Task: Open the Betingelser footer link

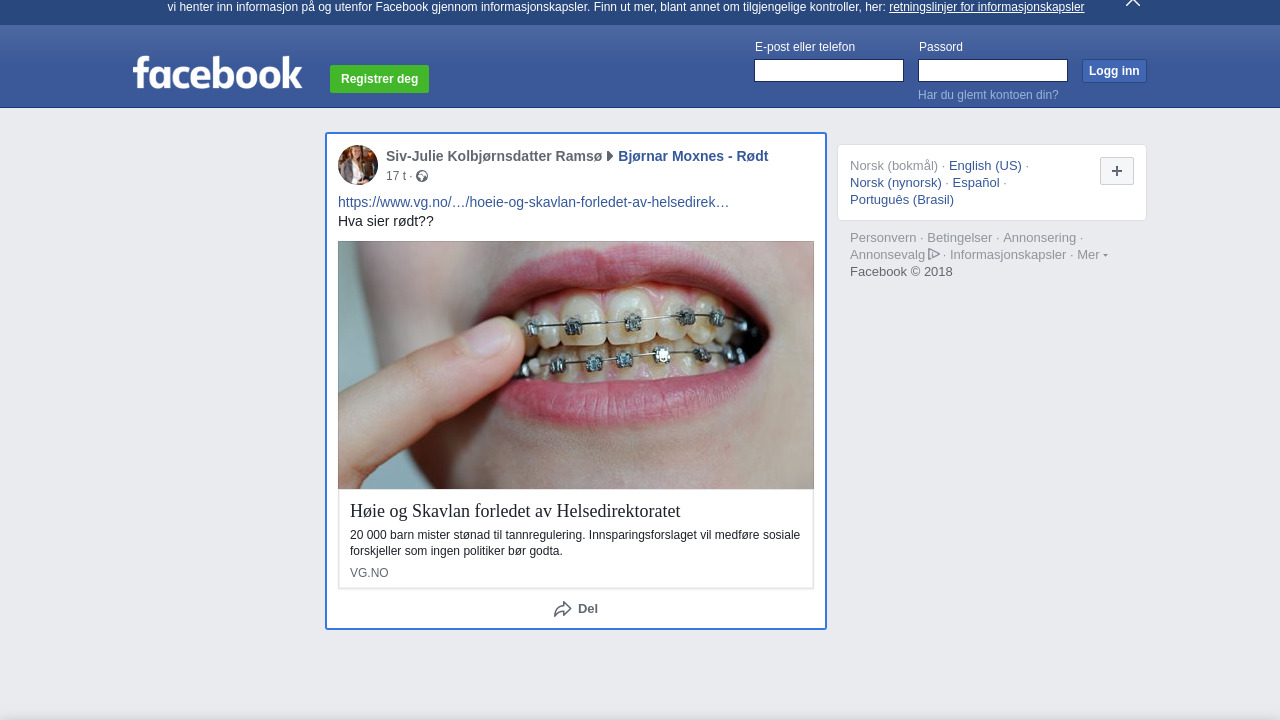Action: [x=959, y=238]
